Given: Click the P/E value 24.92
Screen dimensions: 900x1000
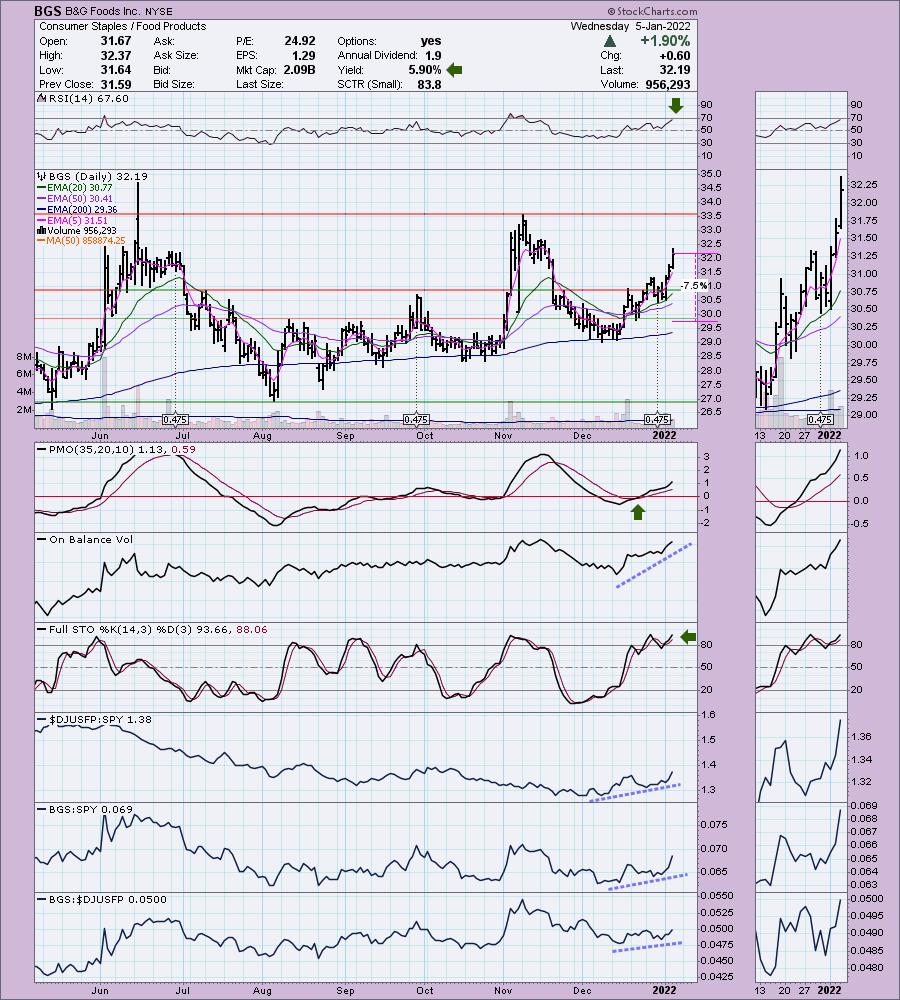Looking at the screenshot, I should coord(300,41).
